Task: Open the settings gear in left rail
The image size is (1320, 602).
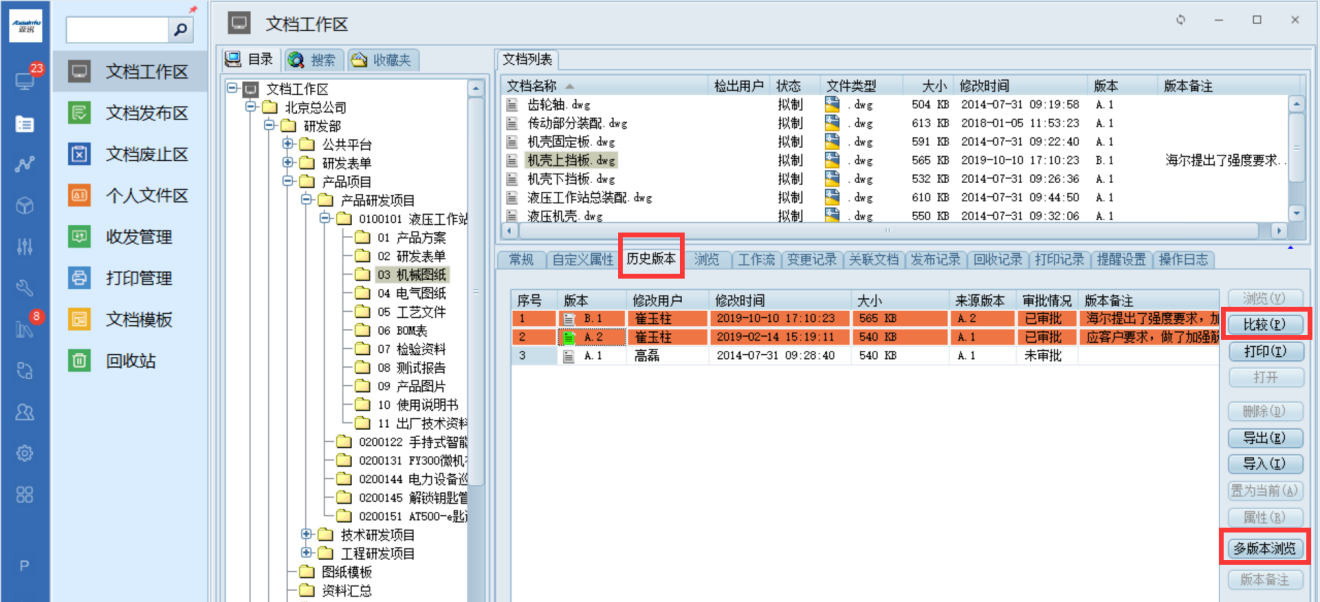Action: [25, 453]
